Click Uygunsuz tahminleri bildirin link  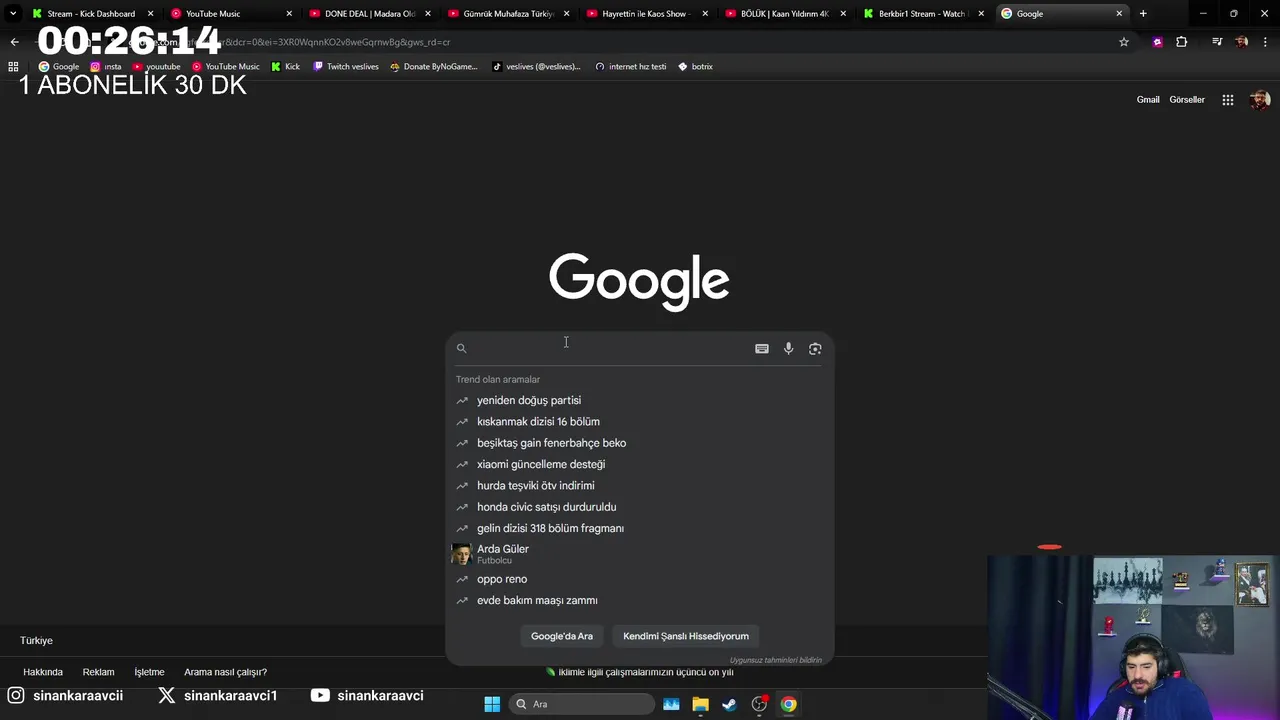(x=776, y=660)
